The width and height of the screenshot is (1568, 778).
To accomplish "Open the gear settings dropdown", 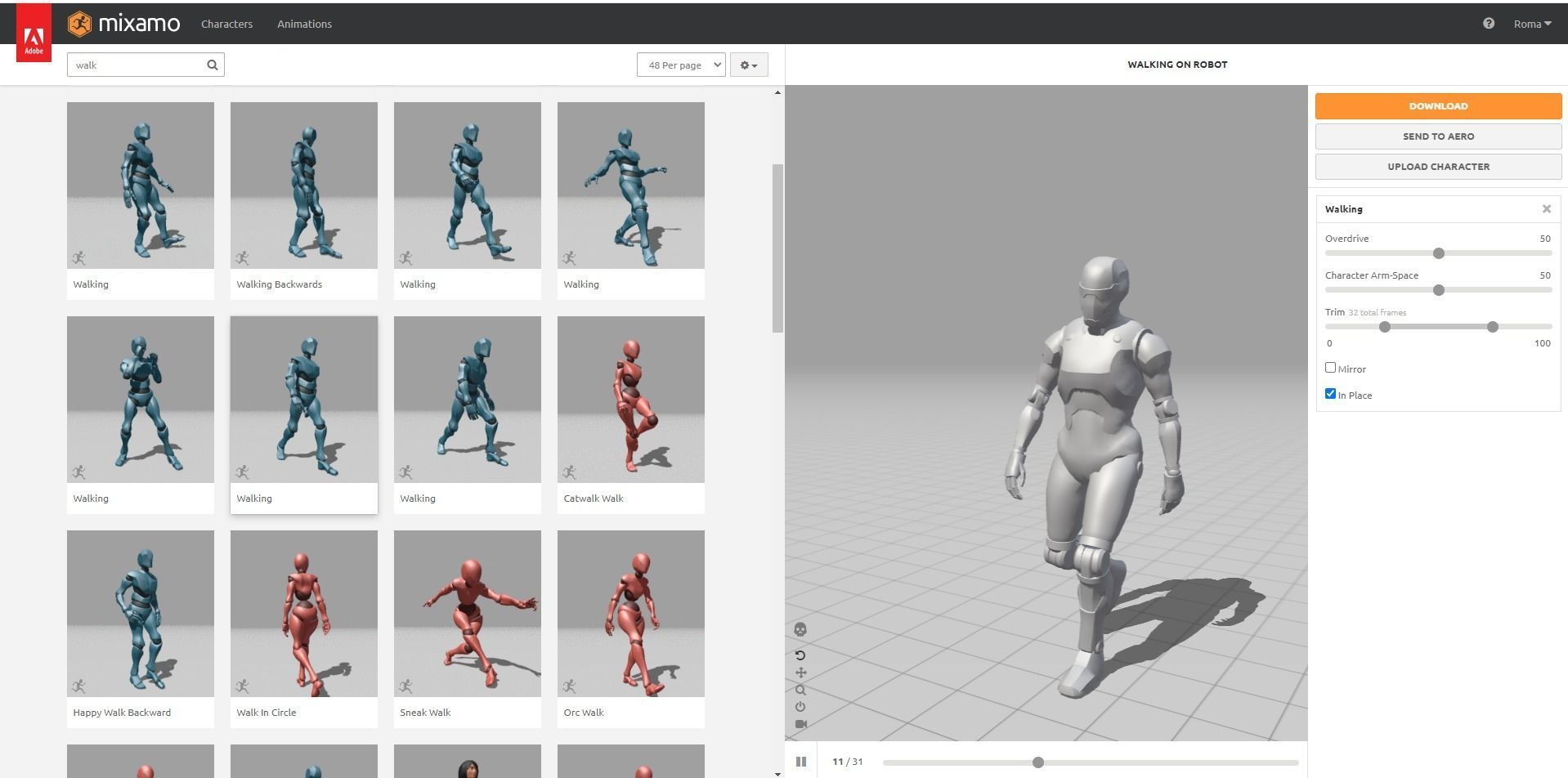I will (x=749, y=65).
